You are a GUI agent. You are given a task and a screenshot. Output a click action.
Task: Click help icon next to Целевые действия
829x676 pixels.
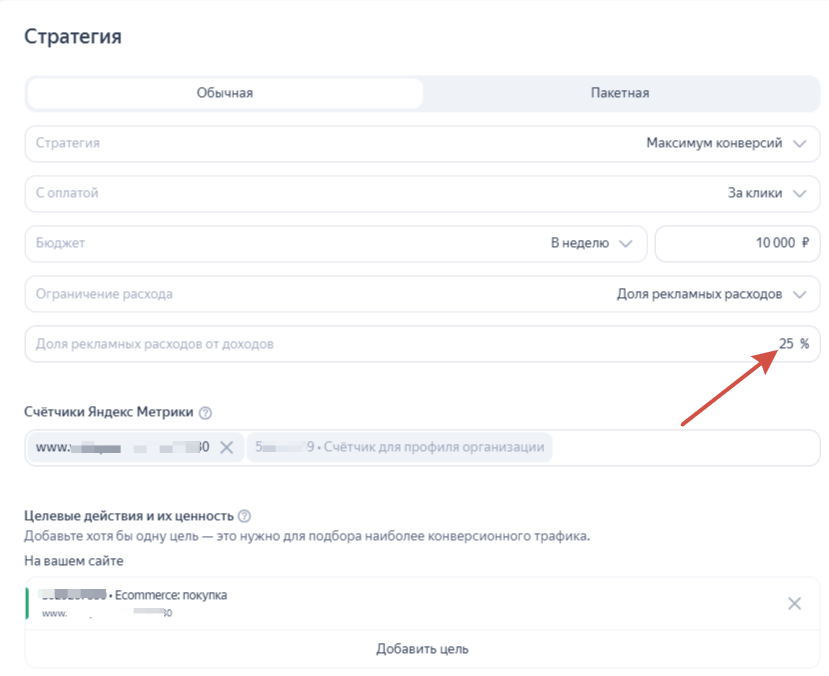pyautogui.click(x=244, y=516)
